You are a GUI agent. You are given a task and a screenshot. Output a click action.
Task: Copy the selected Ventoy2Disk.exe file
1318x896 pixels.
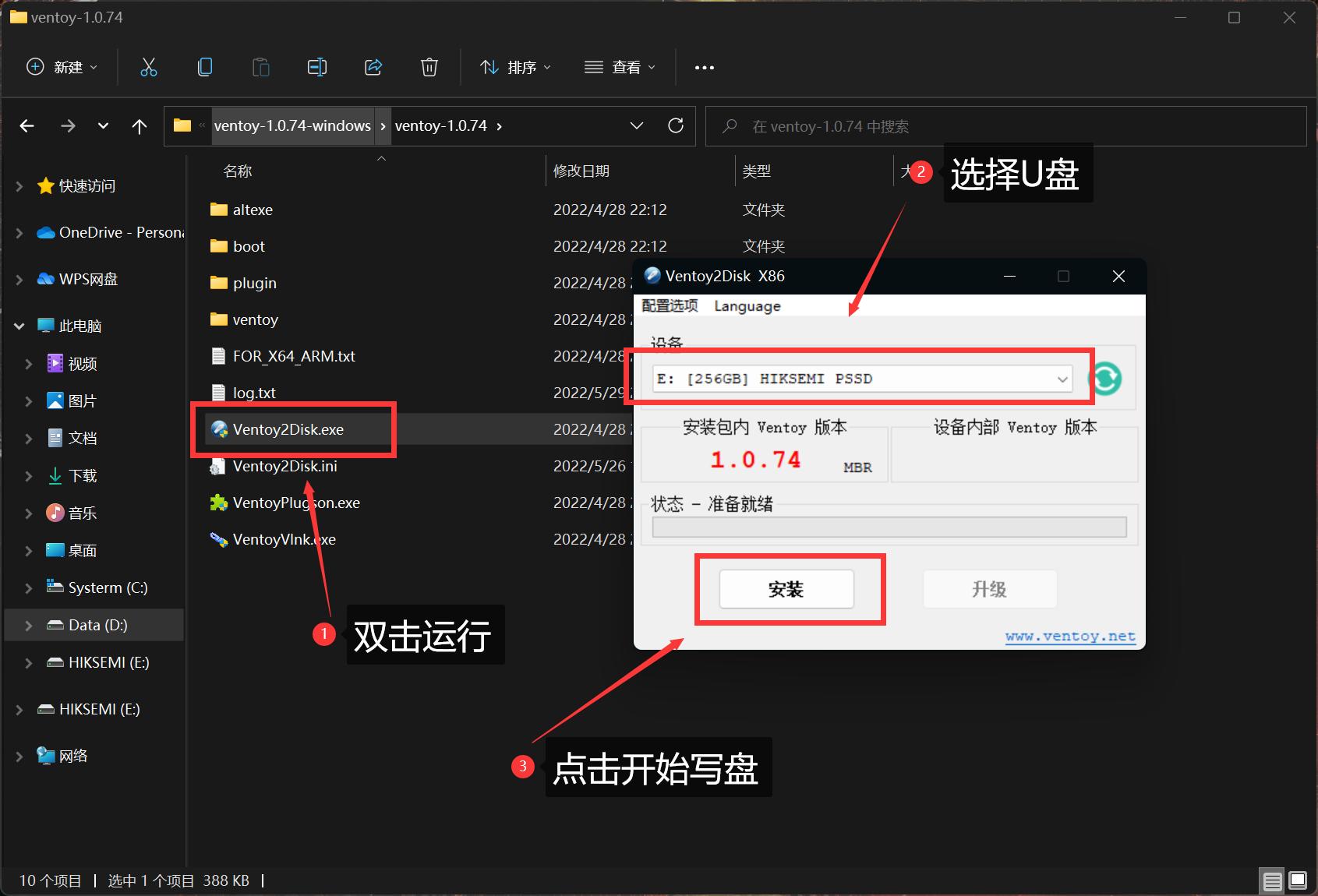point(205,67)
